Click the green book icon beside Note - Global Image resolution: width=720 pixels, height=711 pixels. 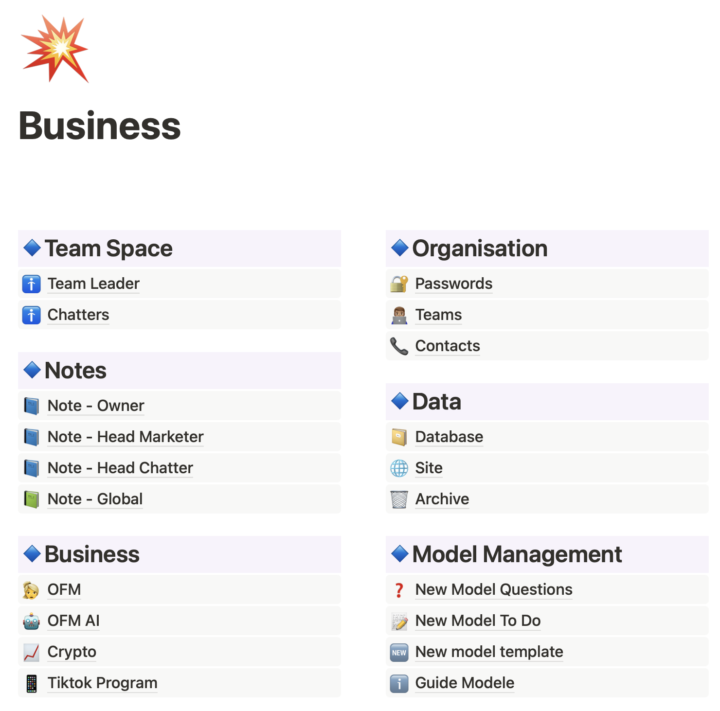pos(31,499)
